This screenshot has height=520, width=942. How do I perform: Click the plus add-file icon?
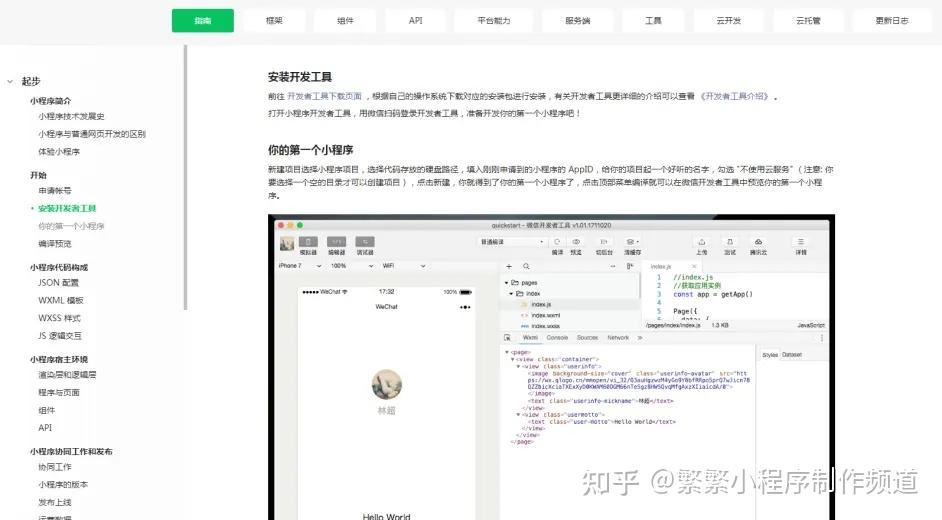[x=509, y=266]
